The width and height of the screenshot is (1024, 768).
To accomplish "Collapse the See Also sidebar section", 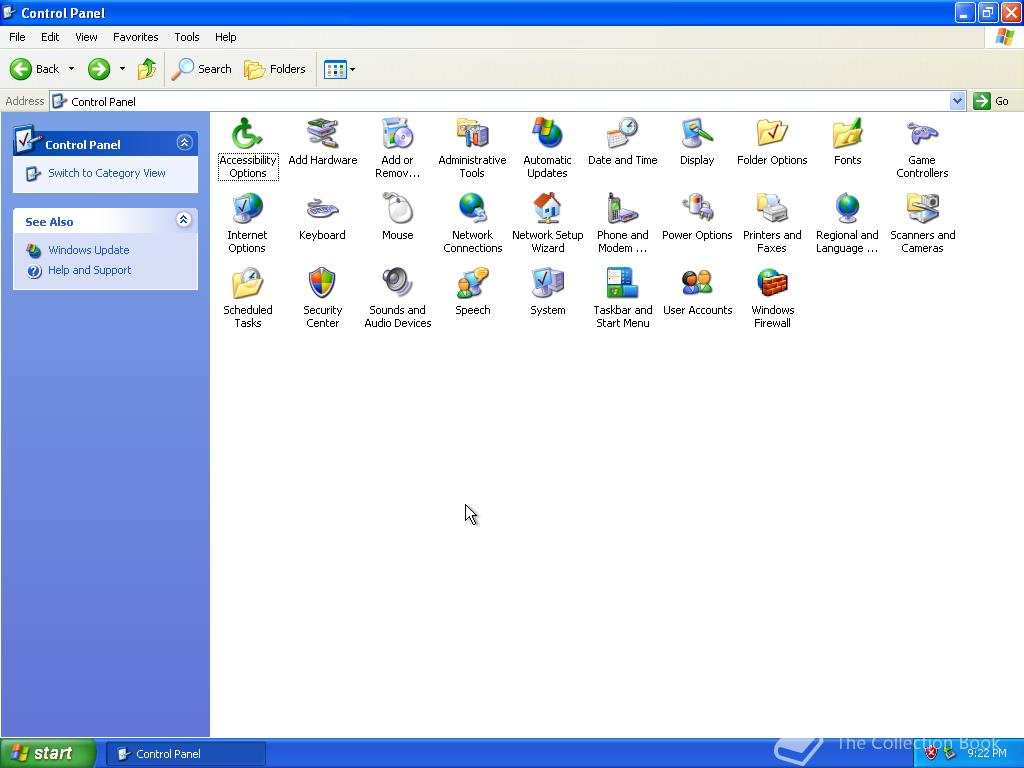I will [x=184, y=219].
